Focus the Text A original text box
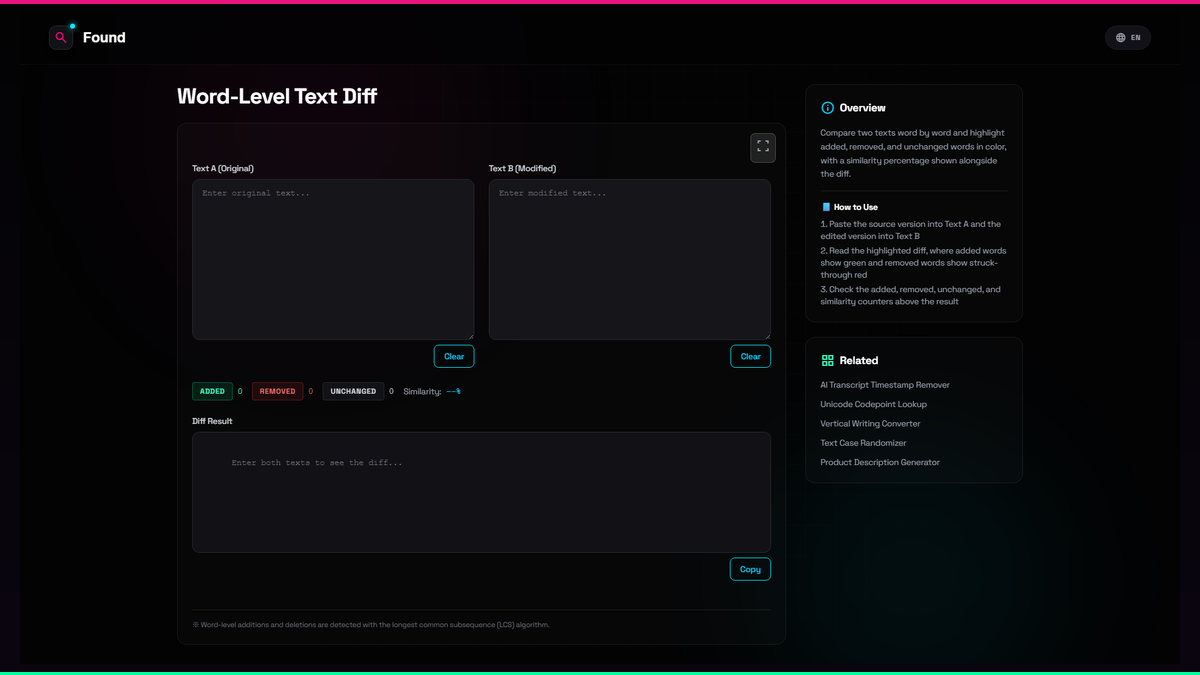This screenshot has width=1200, height=675. (333, 259)
